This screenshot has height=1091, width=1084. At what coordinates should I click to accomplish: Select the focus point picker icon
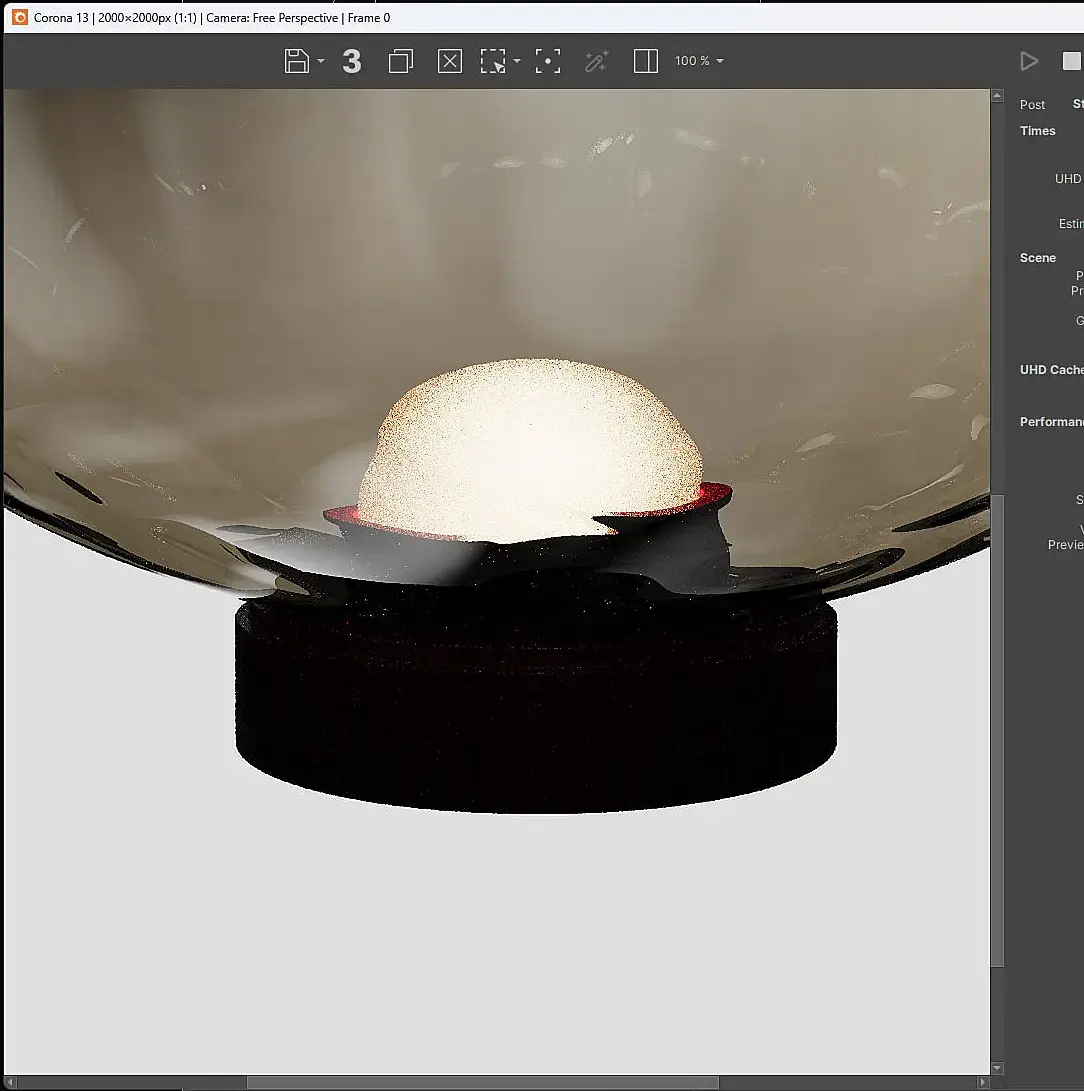coord(547,61)
